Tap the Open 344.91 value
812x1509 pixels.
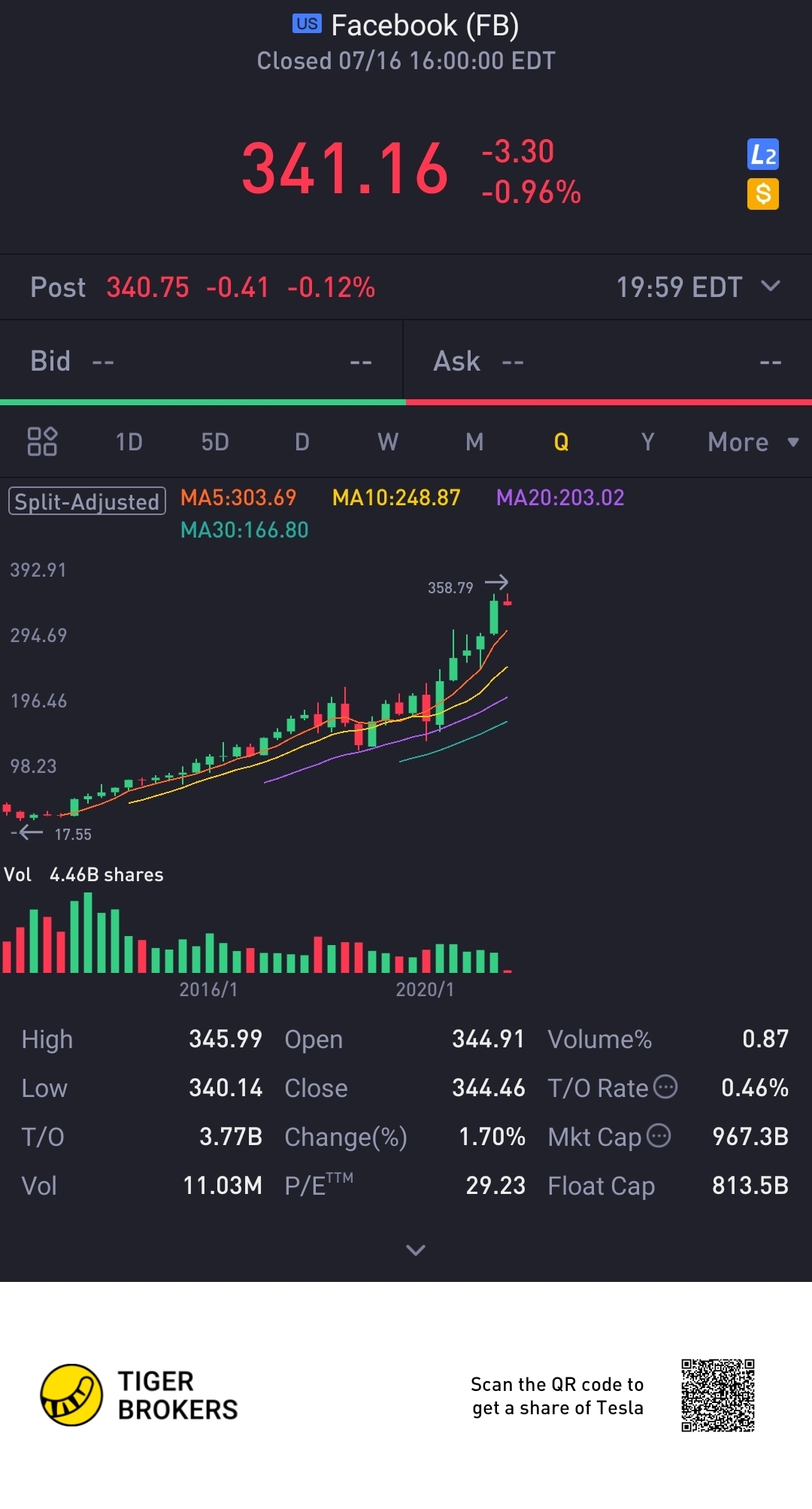(x=488, y=1039)
